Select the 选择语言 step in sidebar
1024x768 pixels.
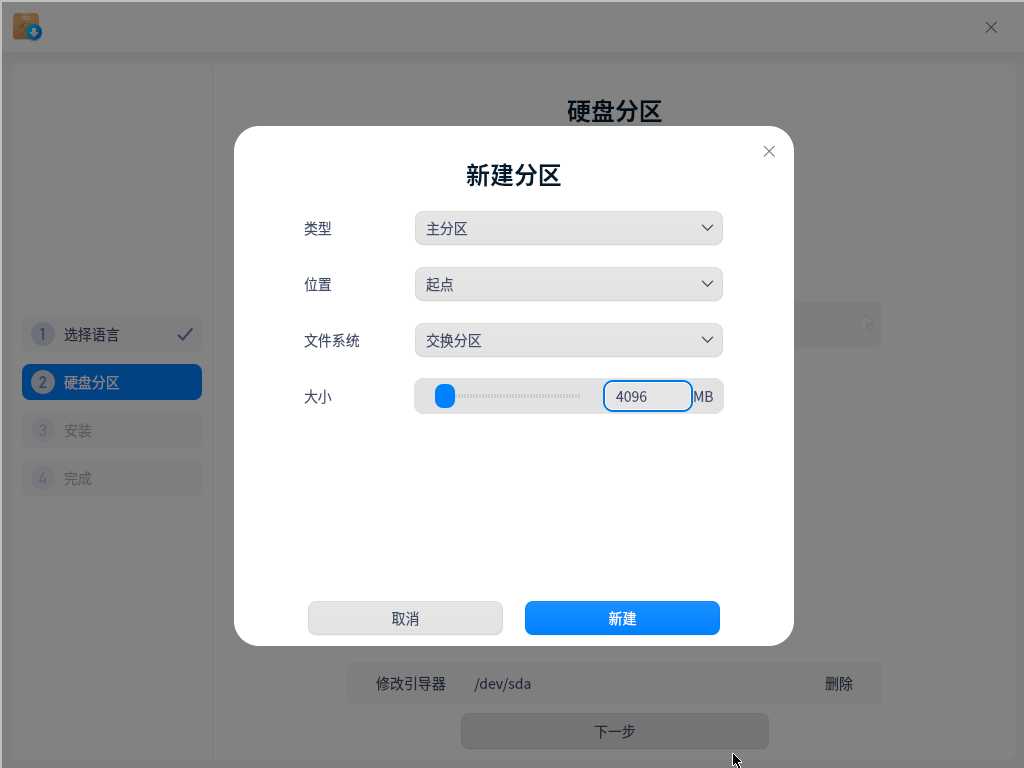click(112, 334)
